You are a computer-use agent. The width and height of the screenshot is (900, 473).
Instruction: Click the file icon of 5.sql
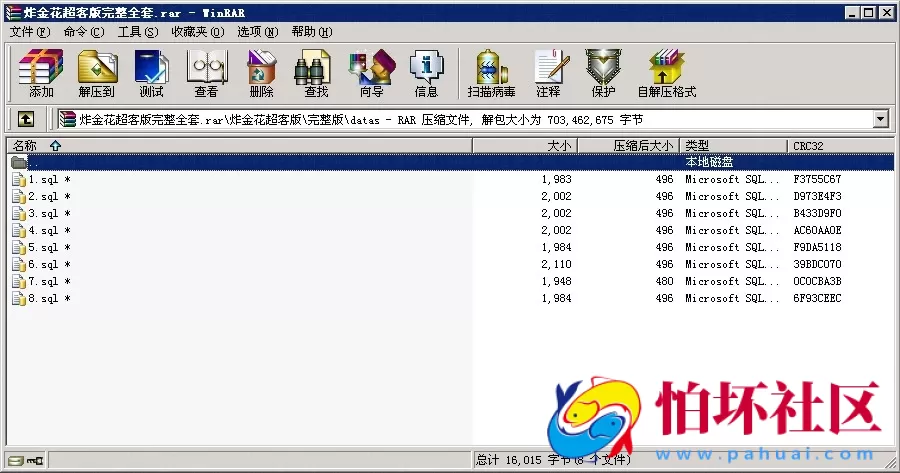coord(19,247)
